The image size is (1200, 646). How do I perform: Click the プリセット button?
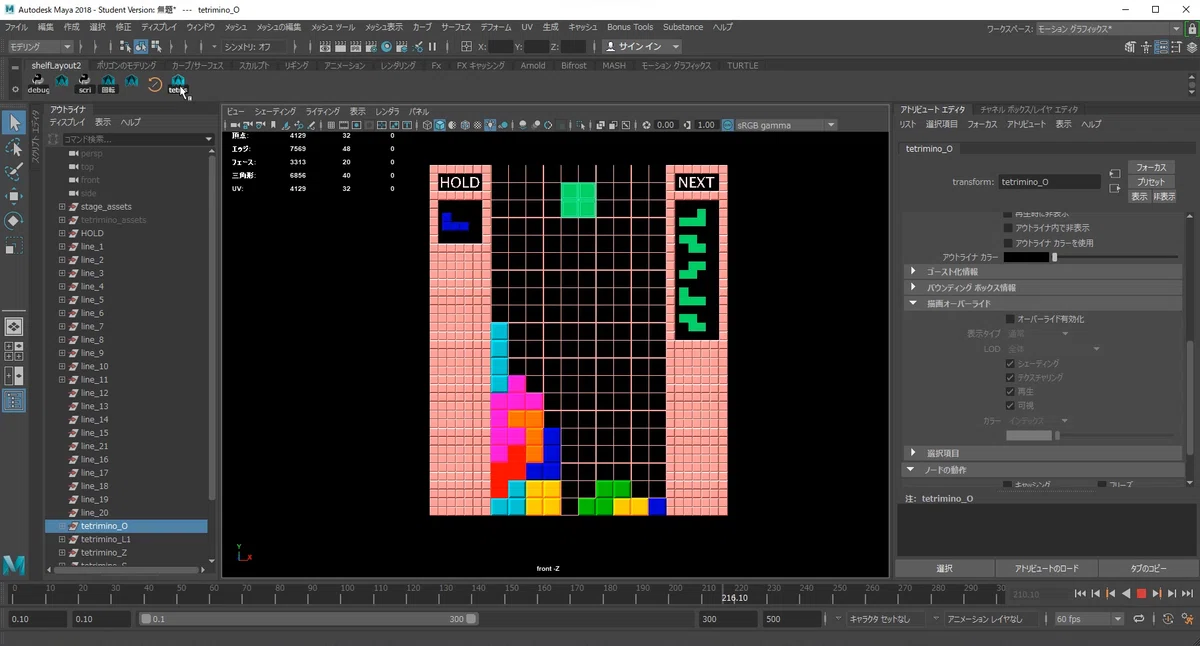coord(1152,182)
